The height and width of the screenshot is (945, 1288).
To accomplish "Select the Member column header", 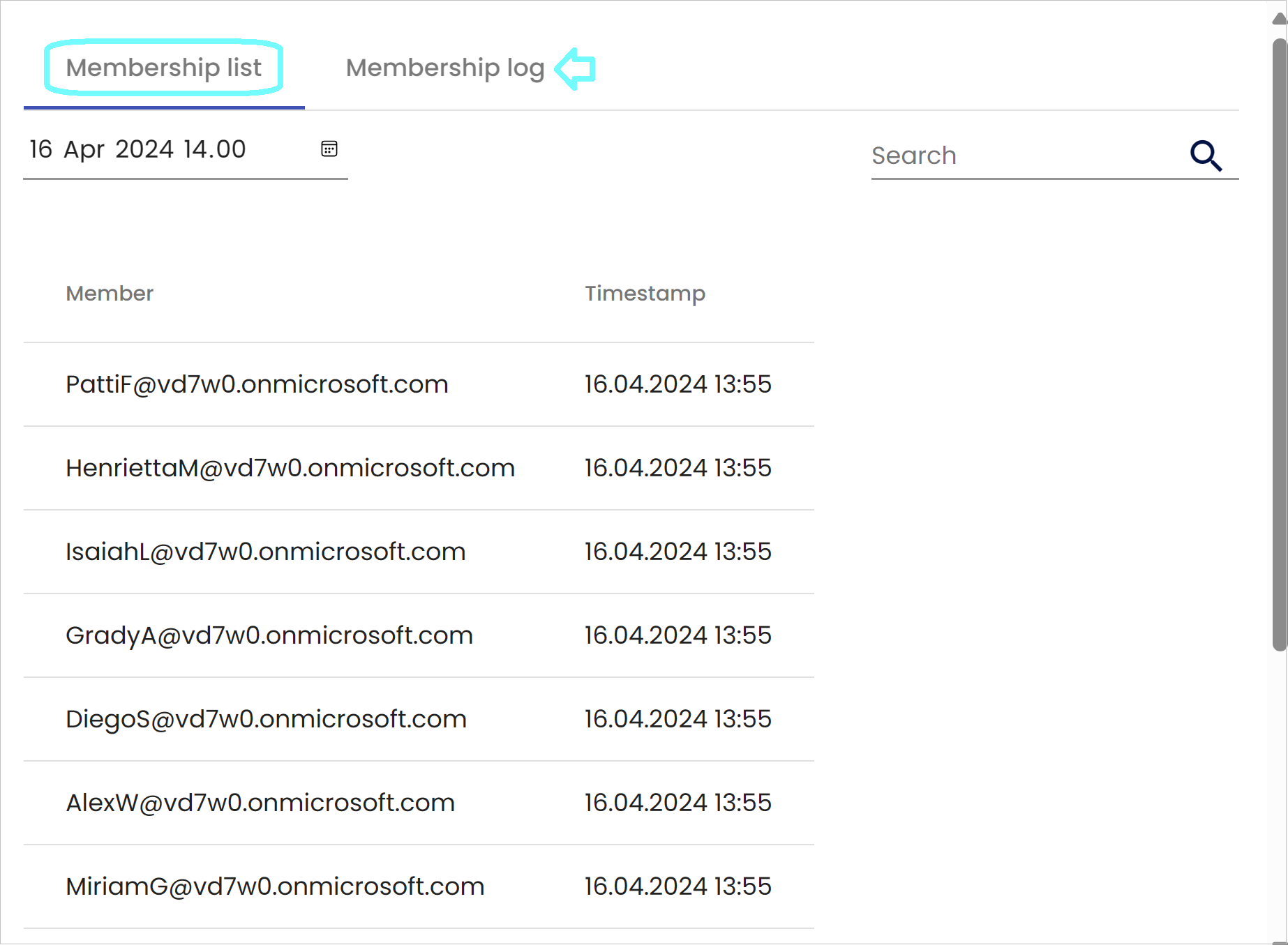I will click(x=110, y=294).
